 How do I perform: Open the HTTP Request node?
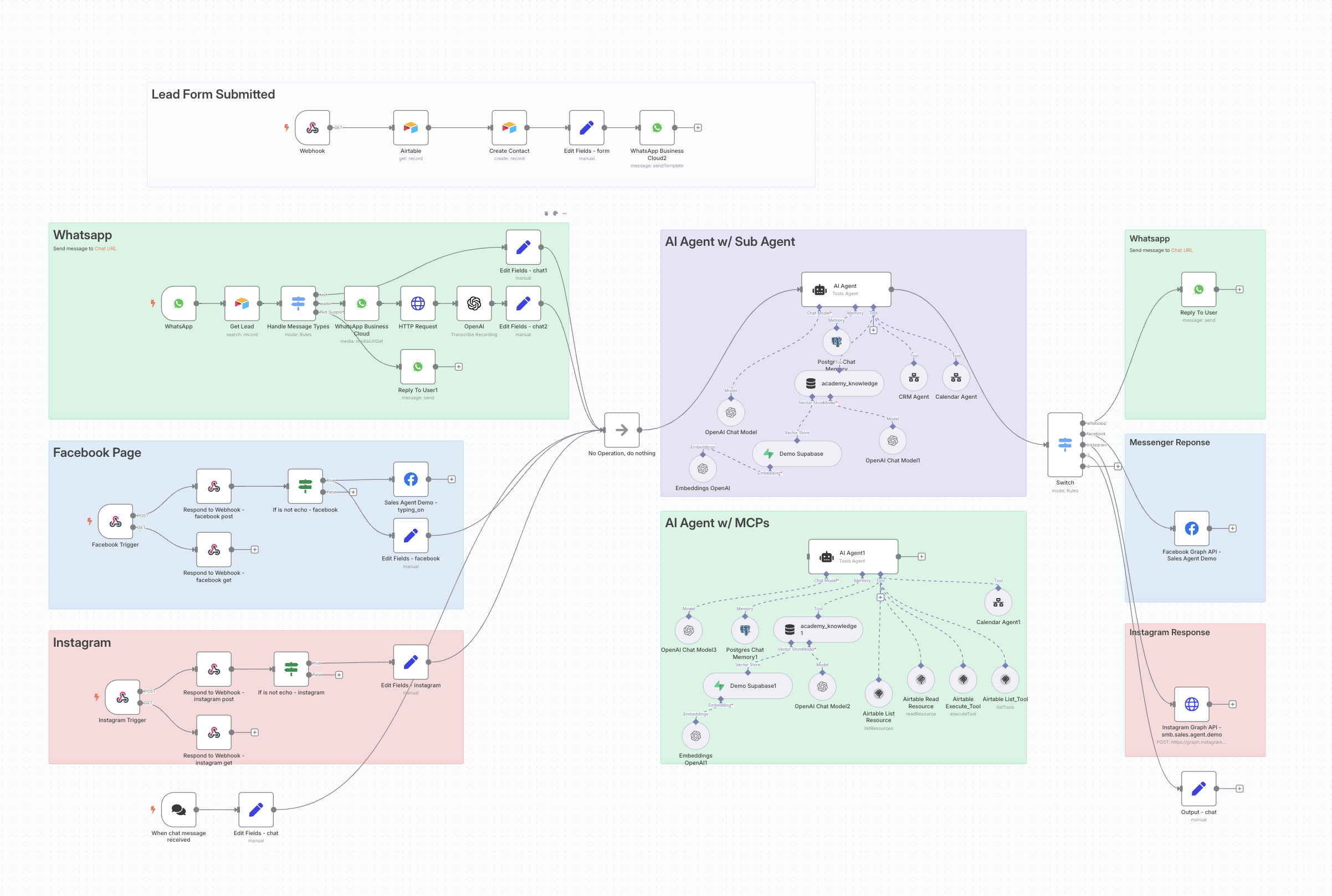click(418, 303)
